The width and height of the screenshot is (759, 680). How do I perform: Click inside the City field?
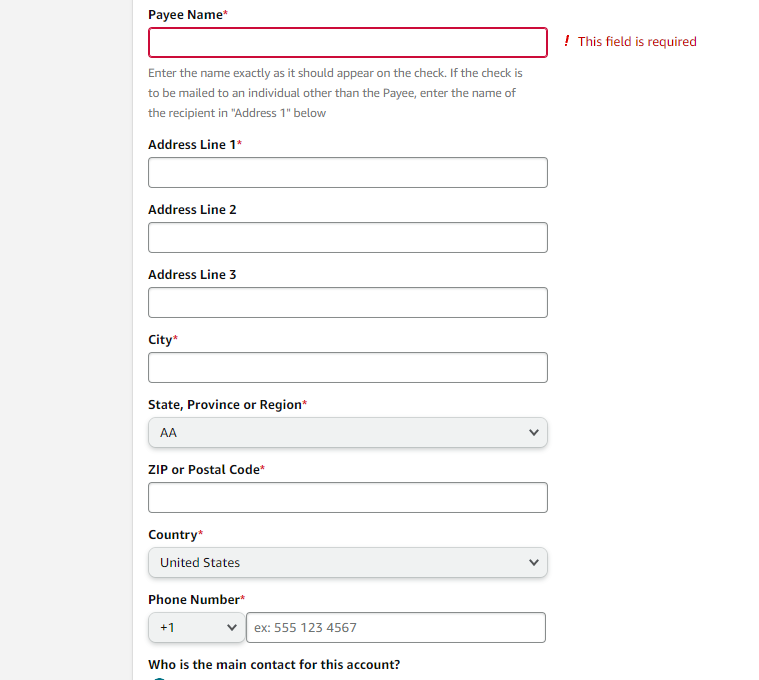click(x=348, y=367)
